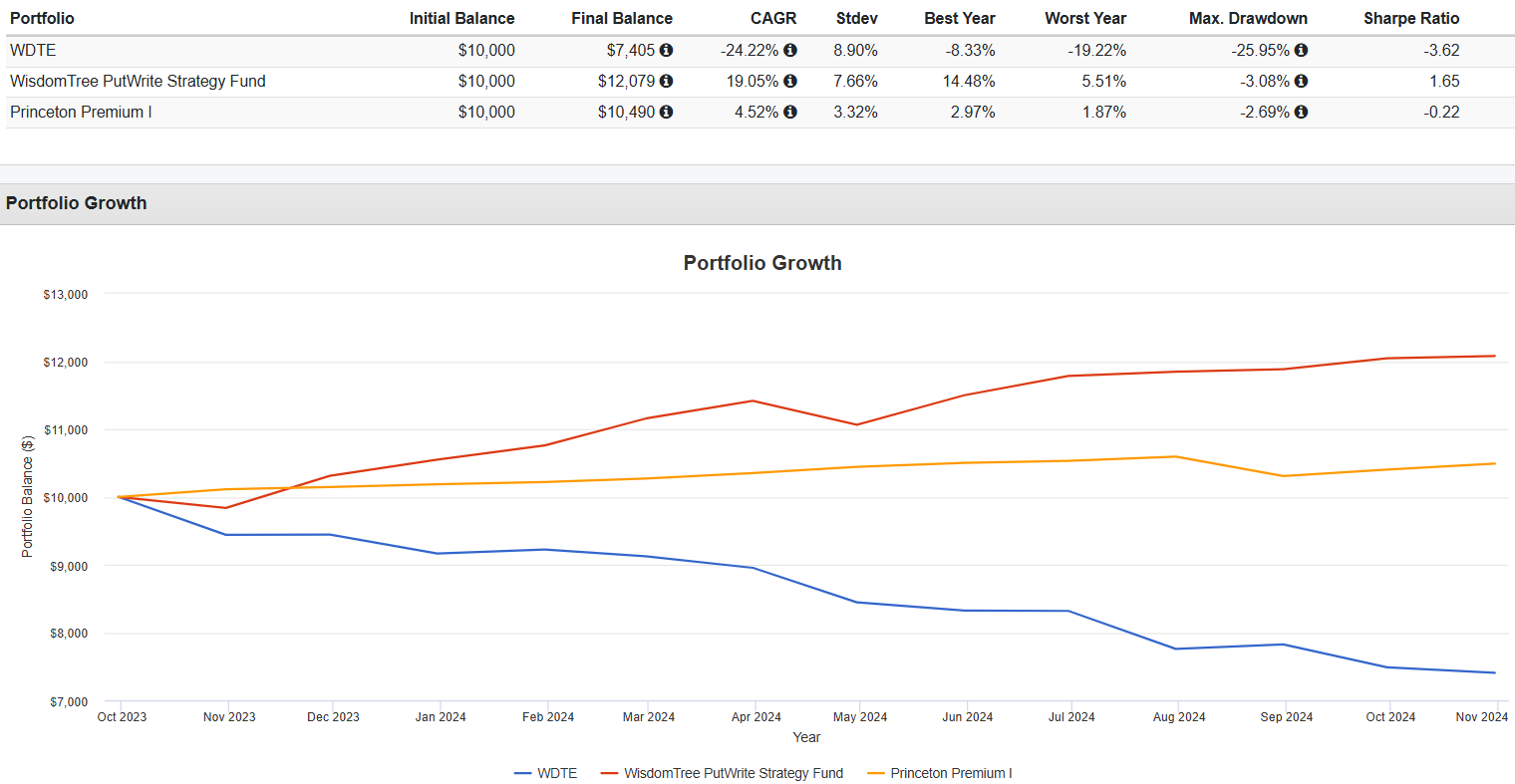Click the CAGR column header
The height and width of the screenshot is (784, 1515).
pyautogui.click(x=773, y=18)
